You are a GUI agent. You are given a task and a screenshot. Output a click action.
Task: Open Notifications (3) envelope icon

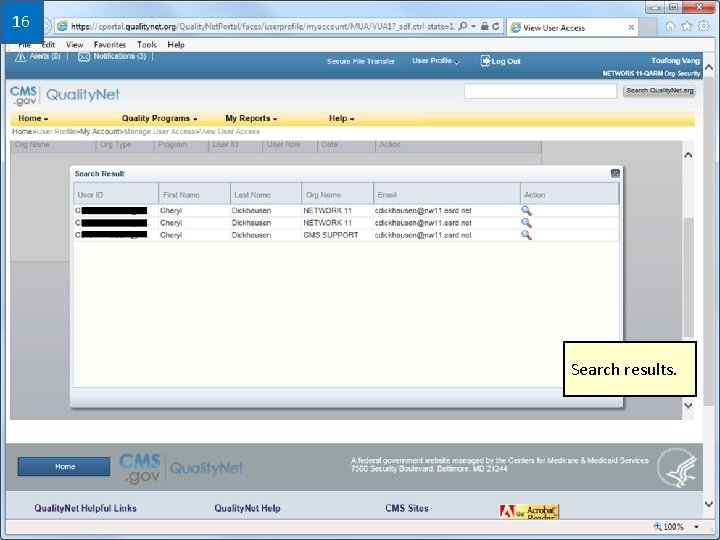point(84,57)
